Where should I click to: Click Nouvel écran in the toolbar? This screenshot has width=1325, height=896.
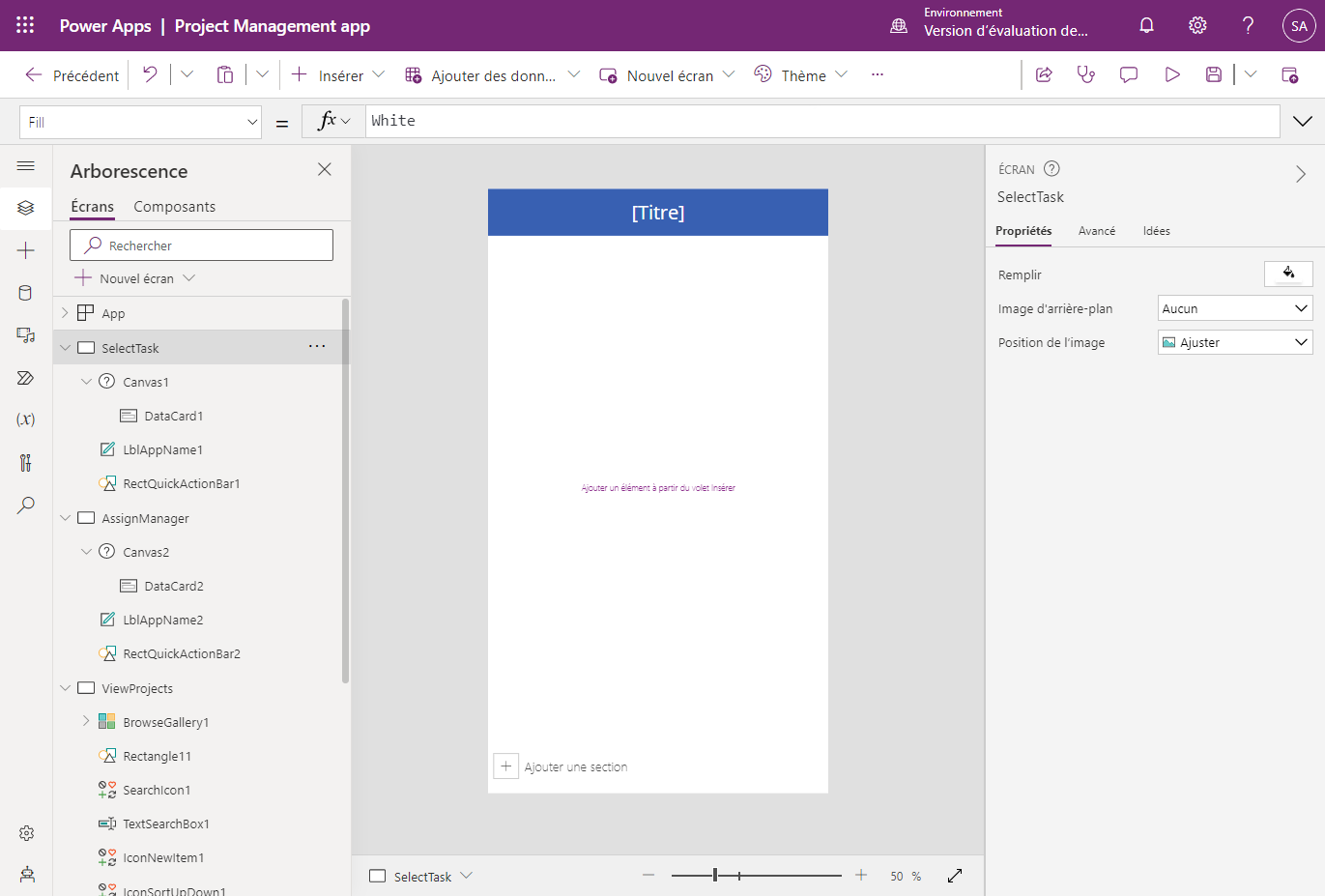pos(667,75)
